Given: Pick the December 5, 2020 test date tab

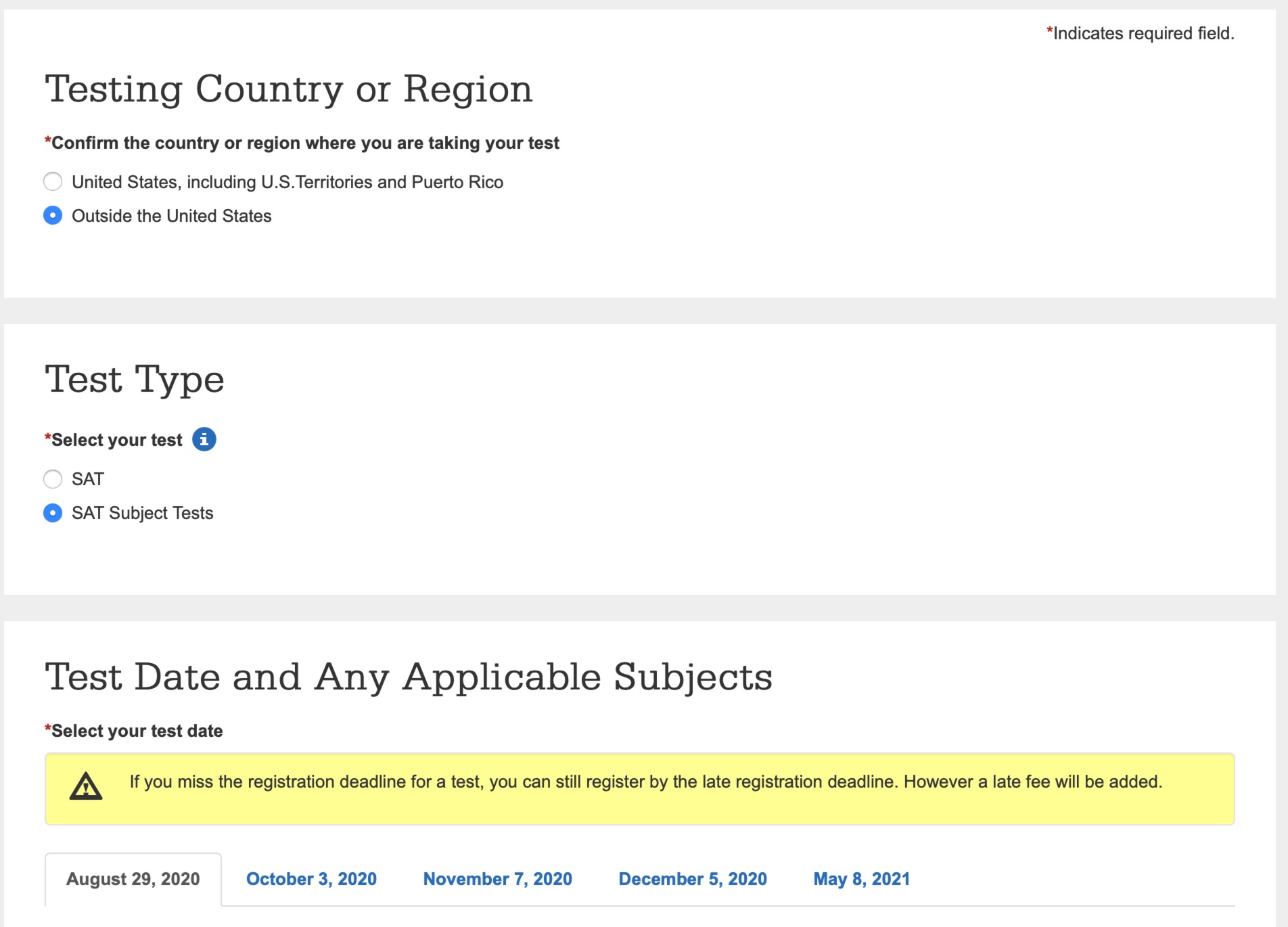Looking at the screenshot, I should tap(693, 879).
